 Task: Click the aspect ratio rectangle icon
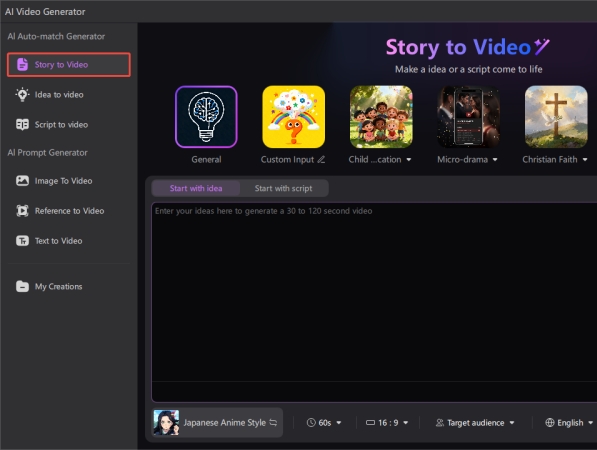(370, 423)
